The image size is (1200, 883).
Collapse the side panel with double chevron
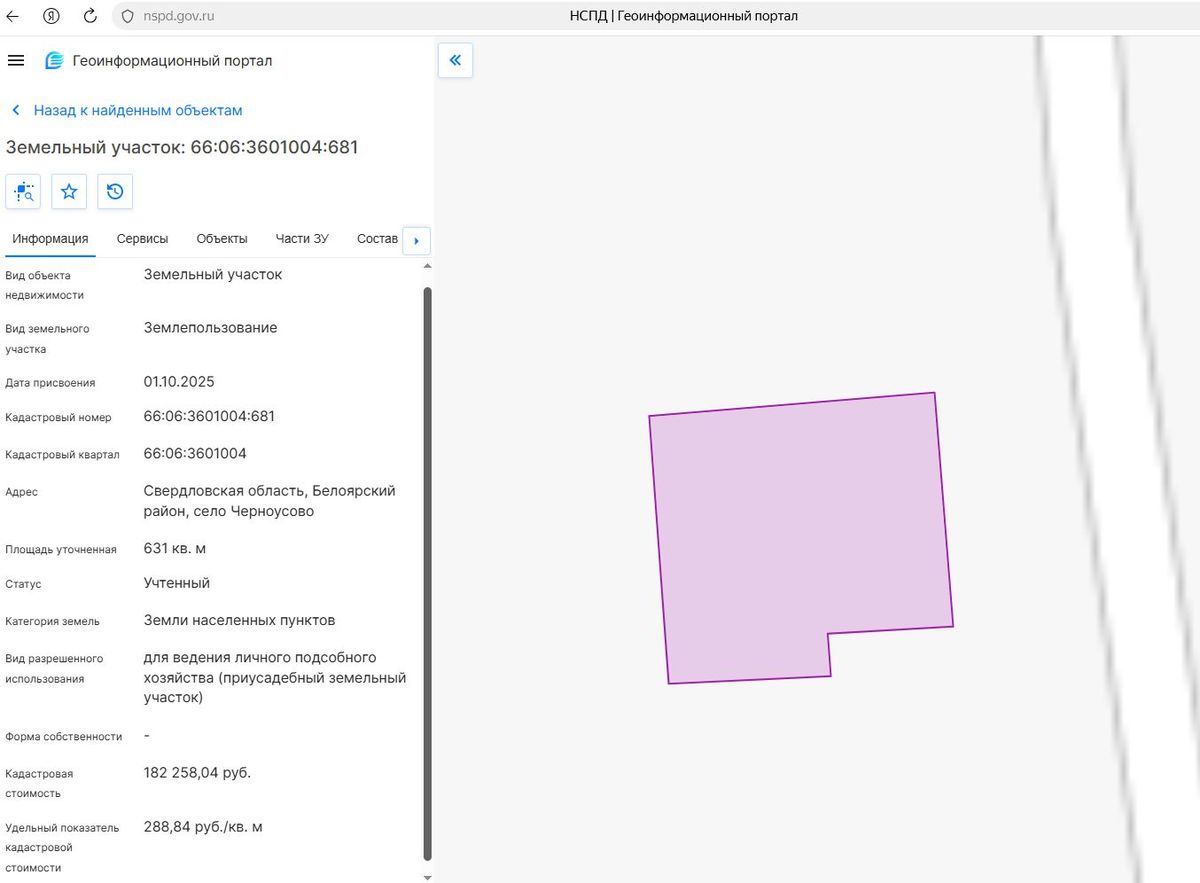[x=455, y=60]
